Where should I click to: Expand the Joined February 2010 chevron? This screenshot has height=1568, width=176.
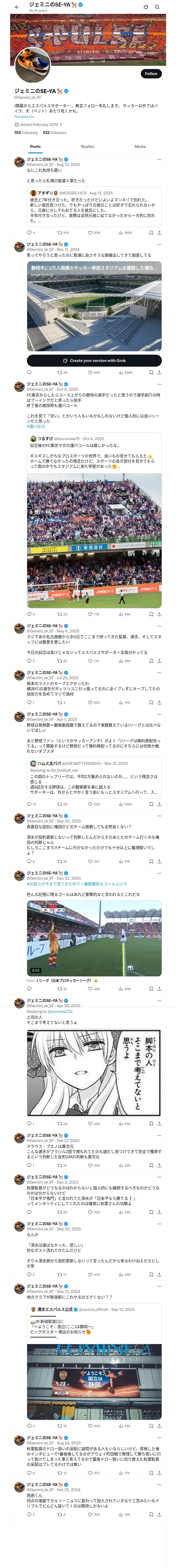(x=61, y=125)
